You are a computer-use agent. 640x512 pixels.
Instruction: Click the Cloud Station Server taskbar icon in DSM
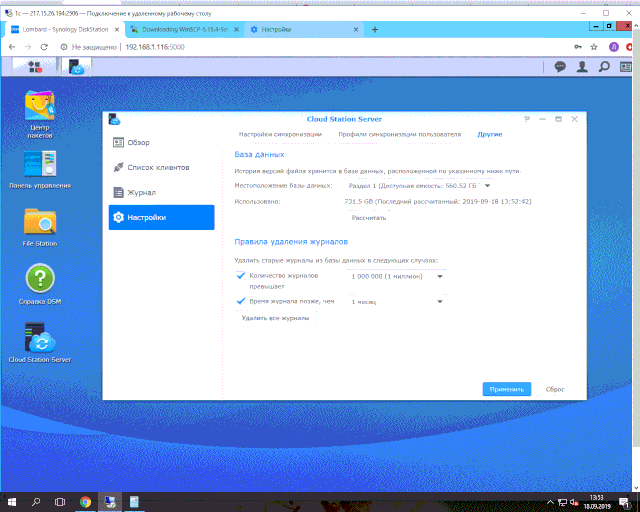coord(76,67)
